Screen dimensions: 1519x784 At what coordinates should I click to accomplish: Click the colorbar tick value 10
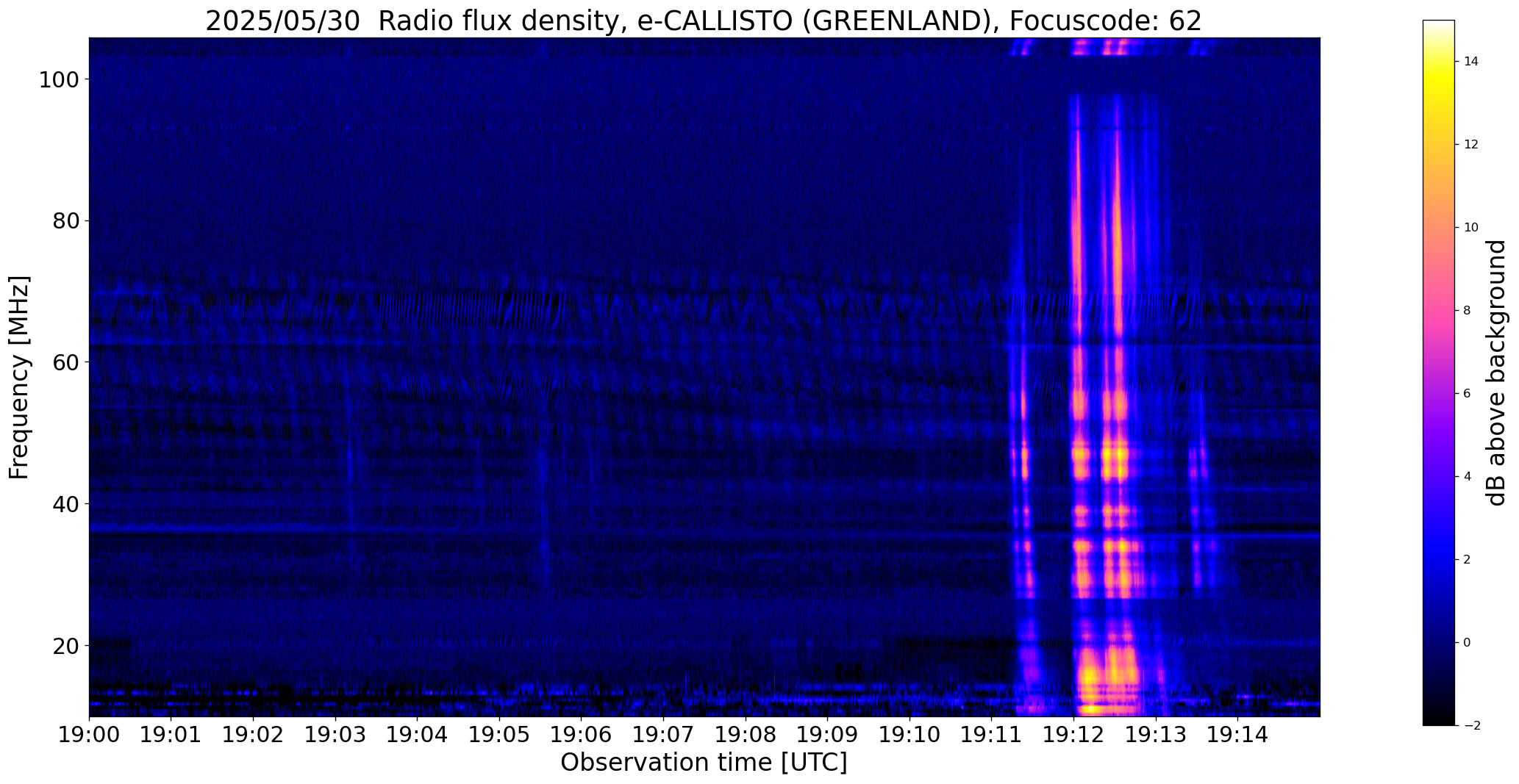1471,228
